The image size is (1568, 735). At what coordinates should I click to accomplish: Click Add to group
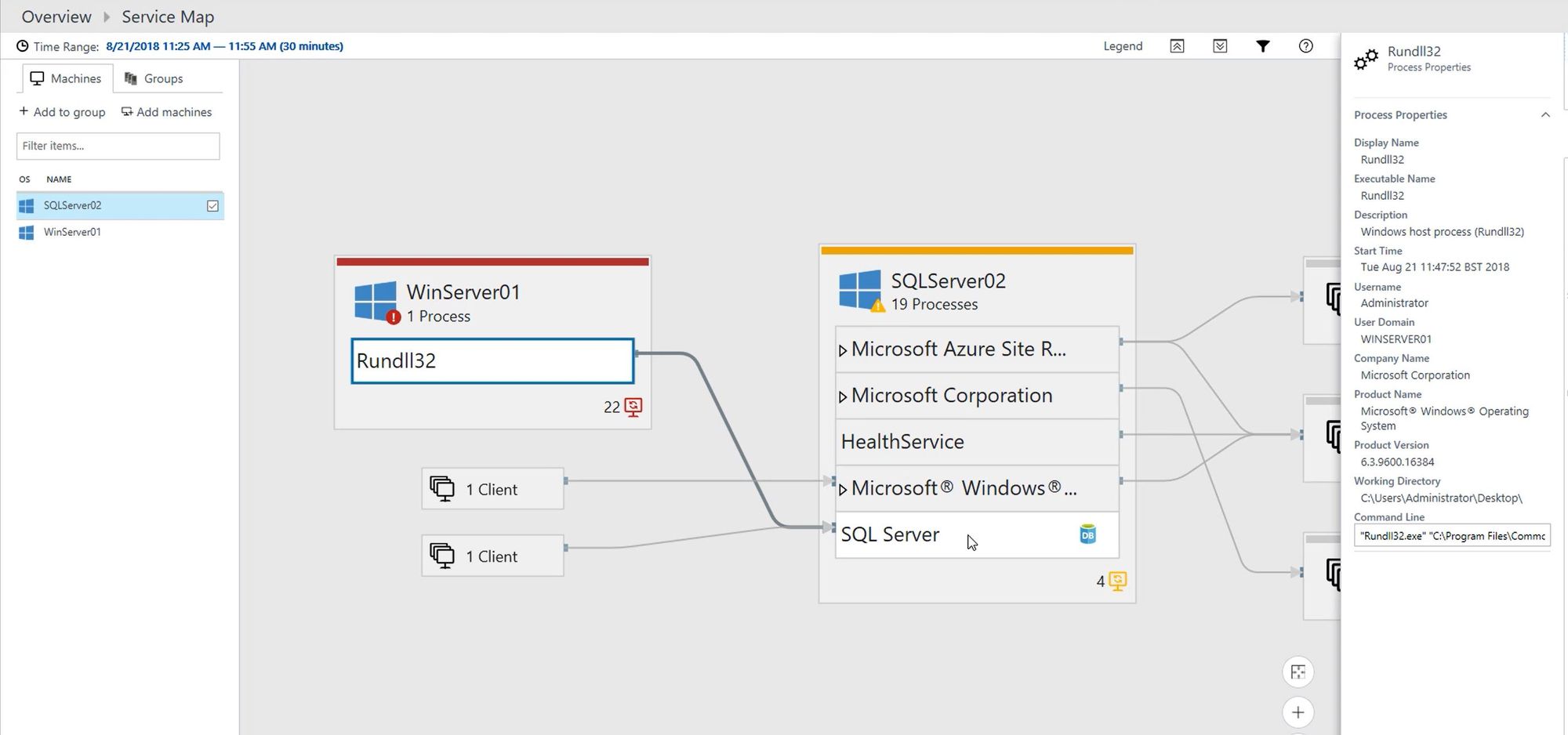(62, 112)
